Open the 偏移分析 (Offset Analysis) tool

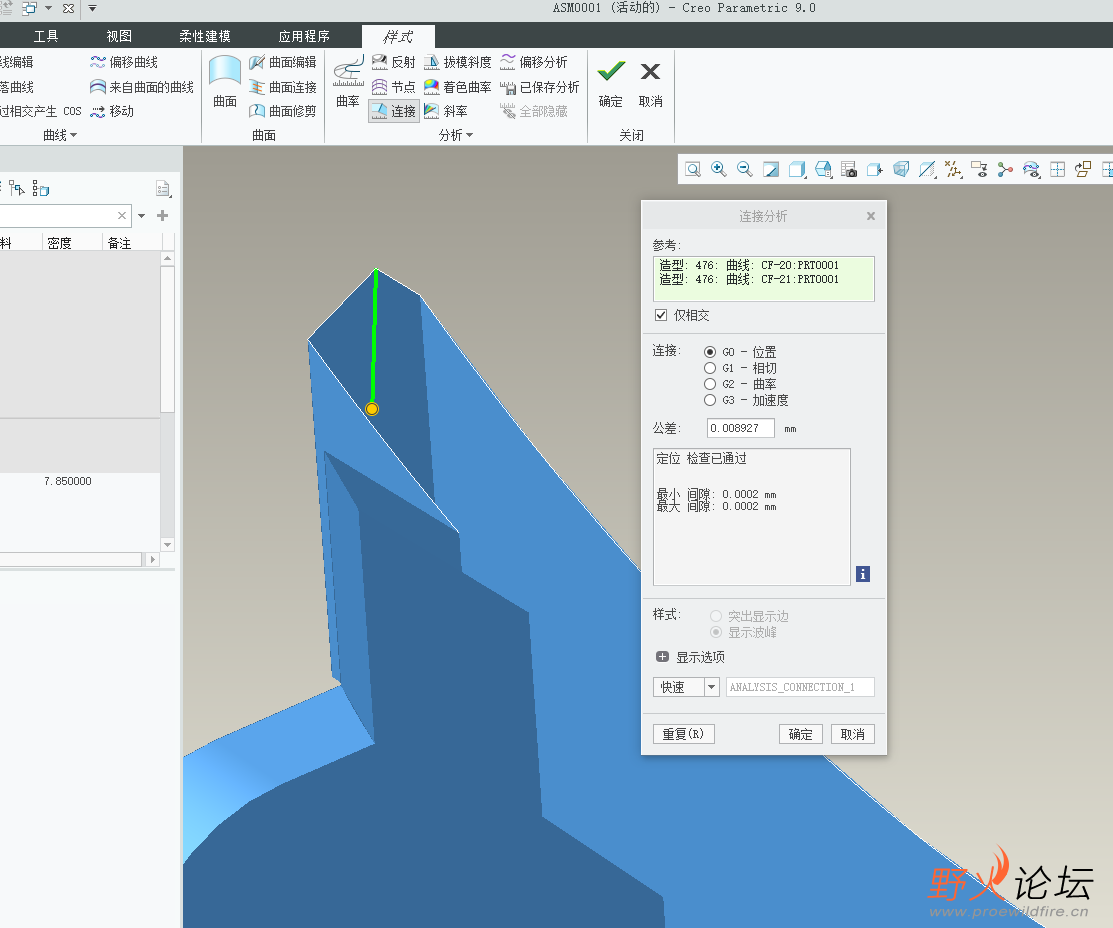[x=534, y=62]
